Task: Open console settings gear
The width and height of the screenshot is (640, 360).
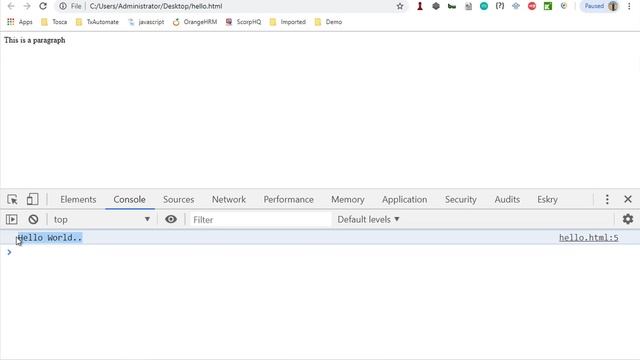Action: 628,219
